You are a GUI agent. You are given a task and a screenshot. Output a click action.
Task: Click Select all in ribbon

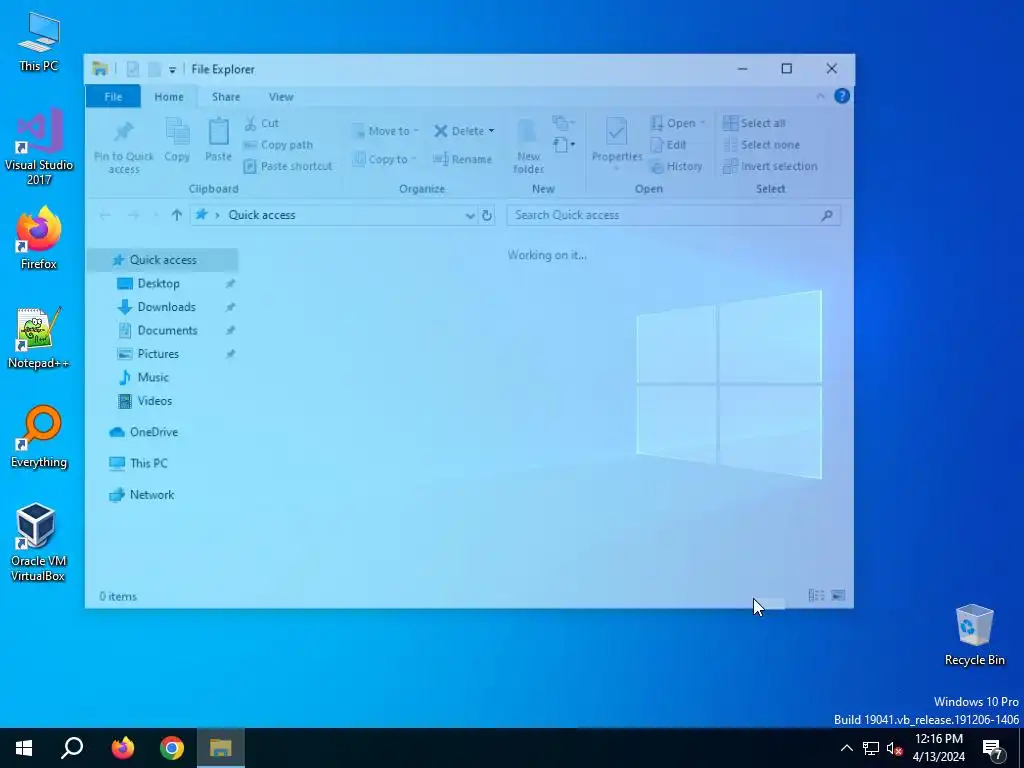(754, 123)
